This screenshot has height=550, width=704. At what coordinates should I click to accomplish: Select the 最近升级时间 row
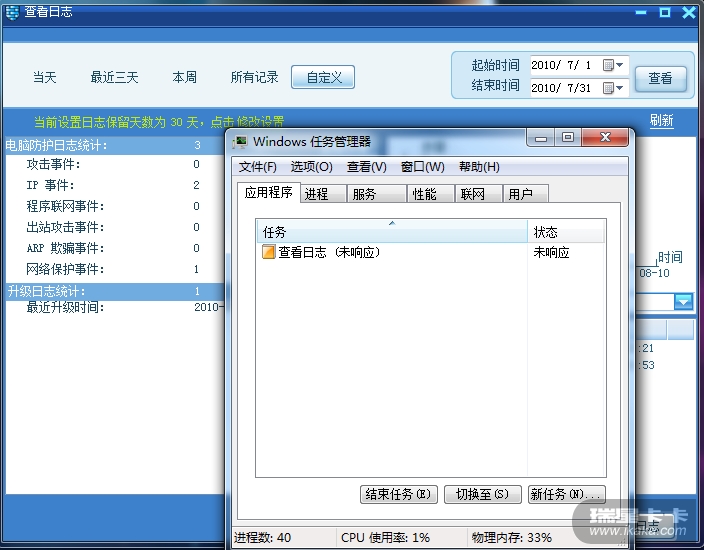[115, 308]
